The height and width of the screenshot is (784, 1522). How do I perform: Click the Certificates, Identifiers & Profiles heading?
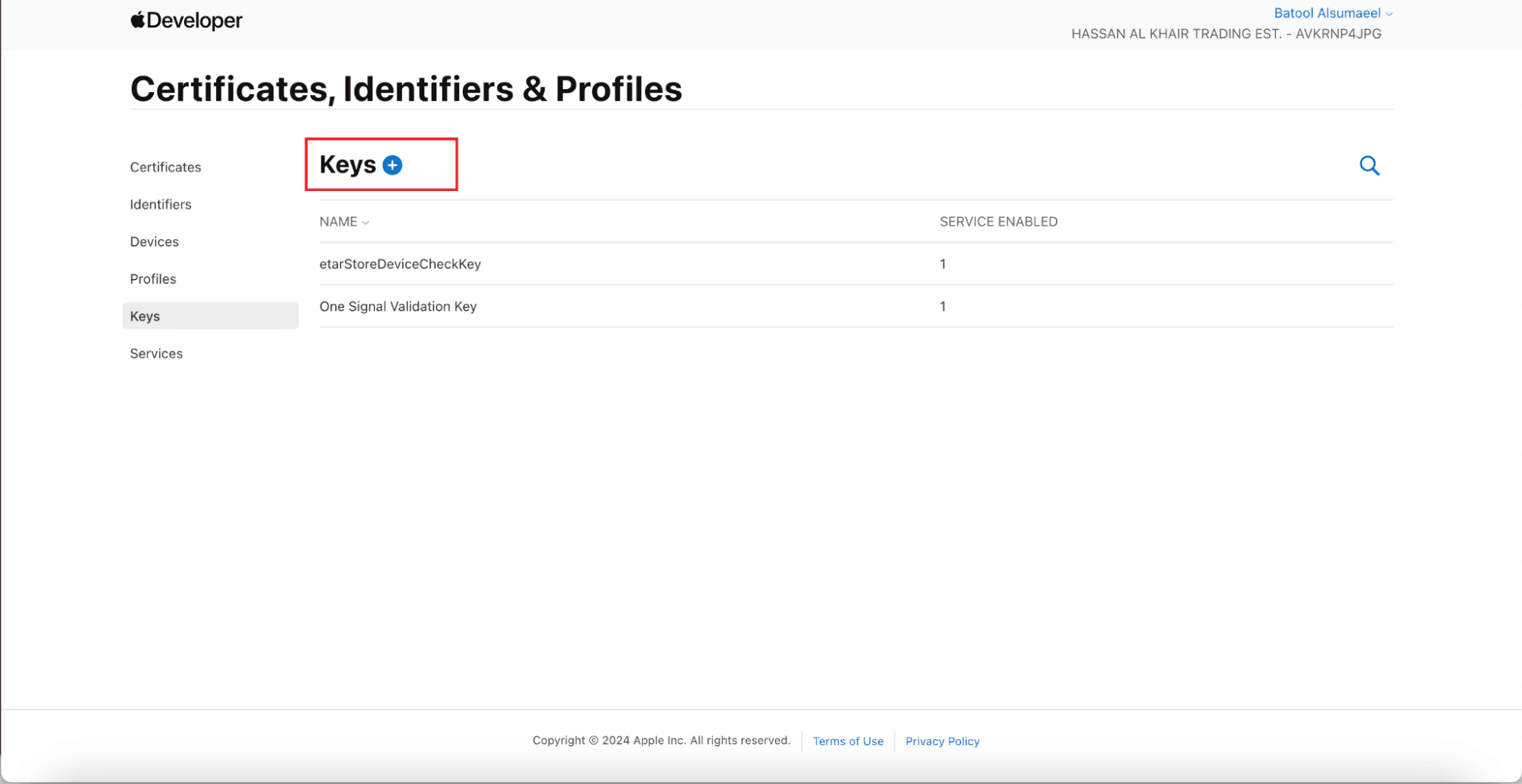click(406, 89)
